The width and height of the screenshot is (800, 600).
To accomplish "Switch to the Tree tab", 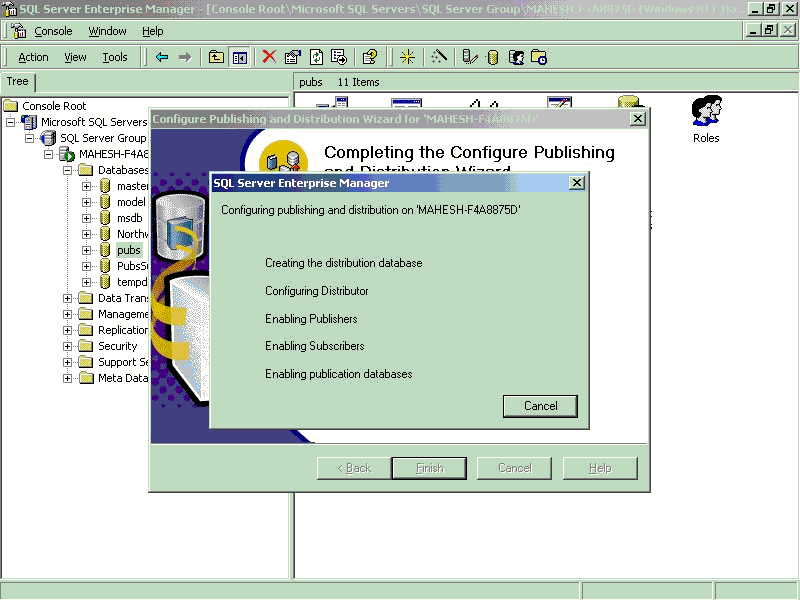I will (x=17, y=81).
